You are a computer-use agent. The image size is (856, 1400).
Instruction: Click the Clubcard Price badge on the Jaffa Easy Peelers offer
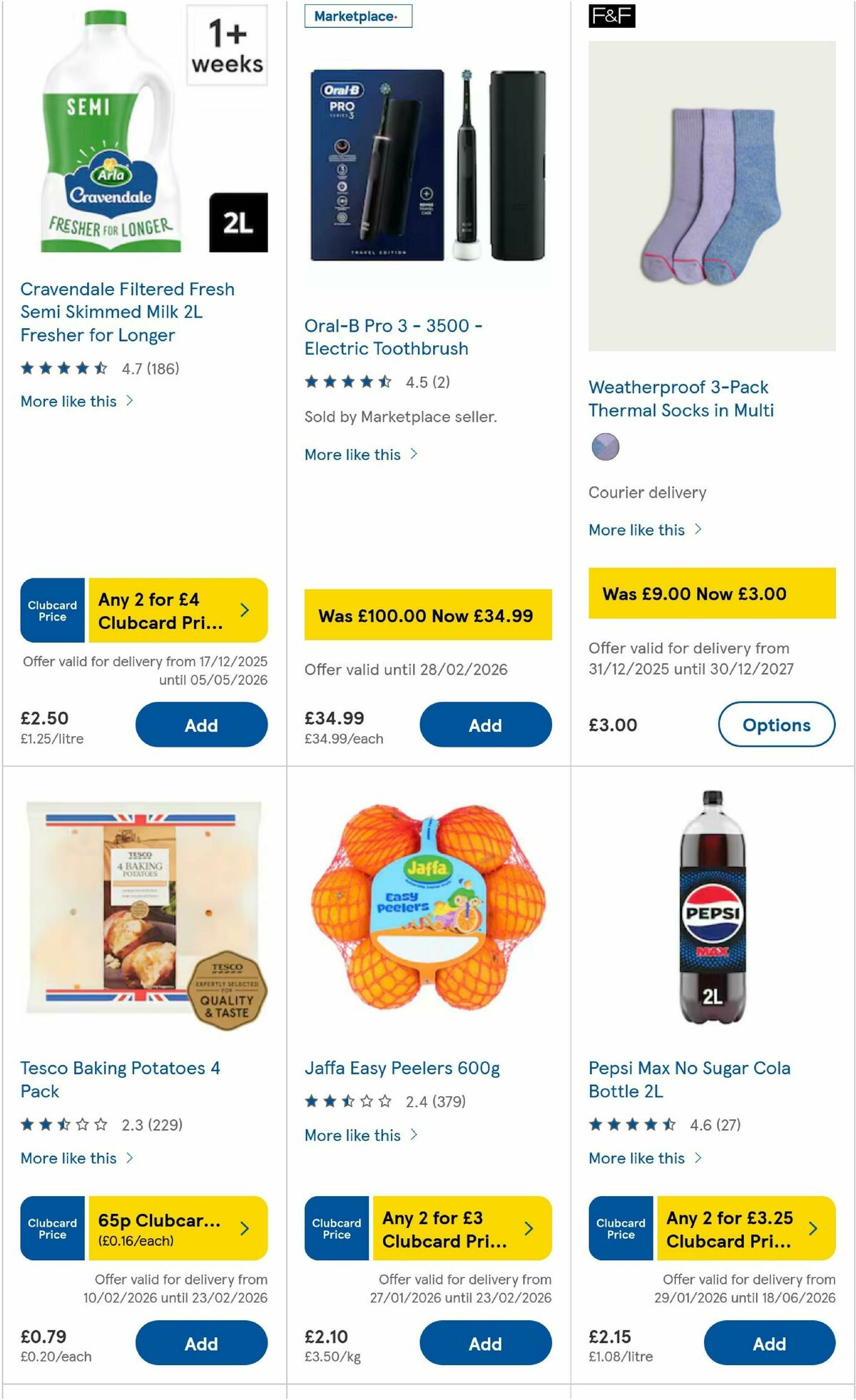pyautogui.click(x=335, y=1229)
